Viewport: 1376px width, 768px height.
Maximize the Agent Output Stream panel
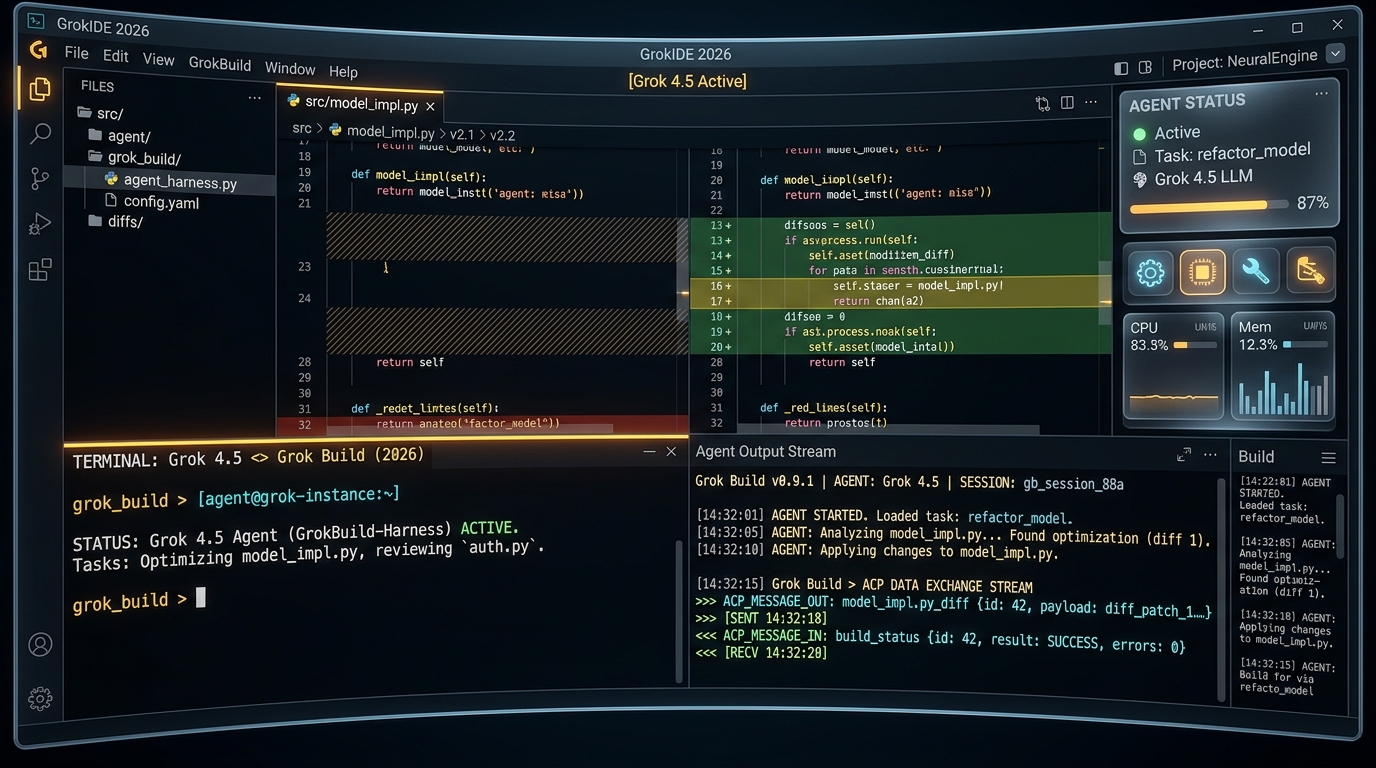pos(1184,454)
